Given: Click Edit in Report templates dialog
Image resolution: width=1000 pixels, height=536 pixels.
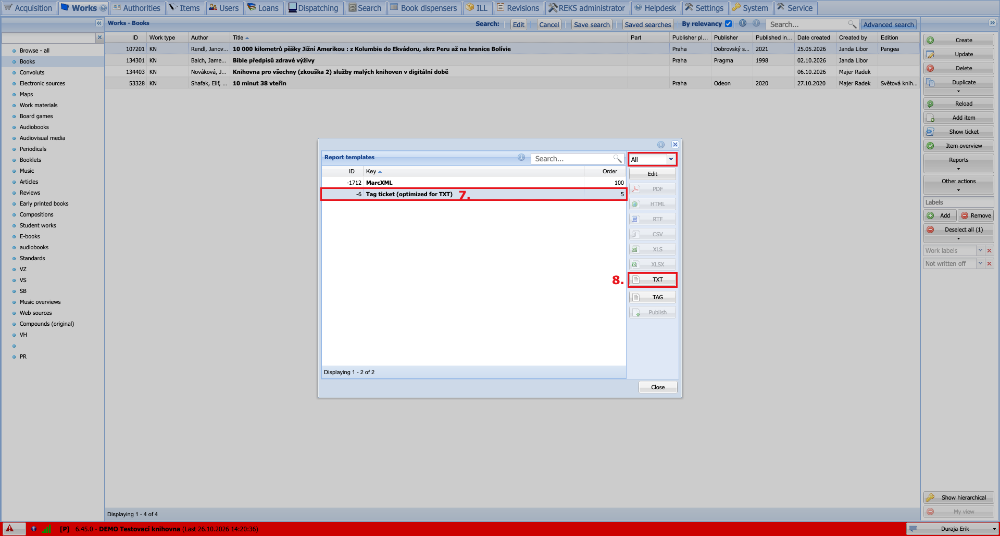Looking at the screenshot, I should click(x=652, y=174).
